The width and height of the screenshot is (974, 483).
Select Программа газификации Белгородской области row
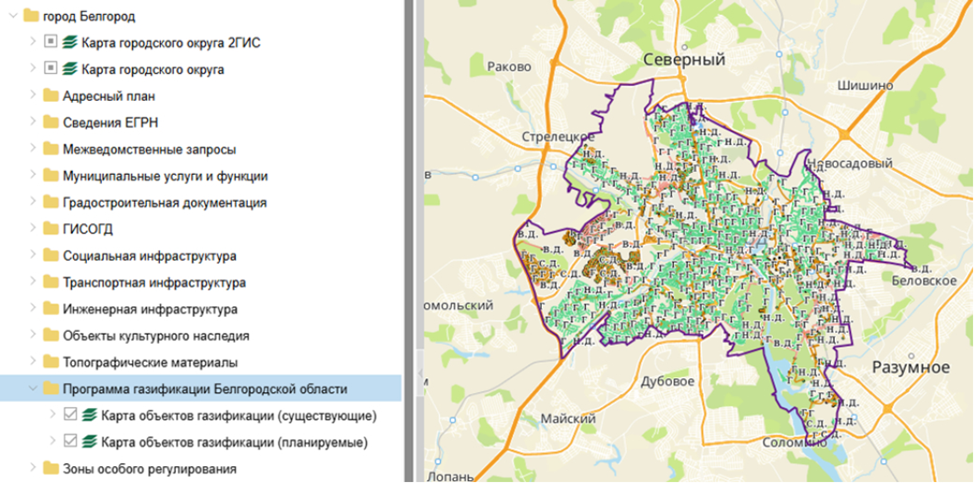coord(201,389)
